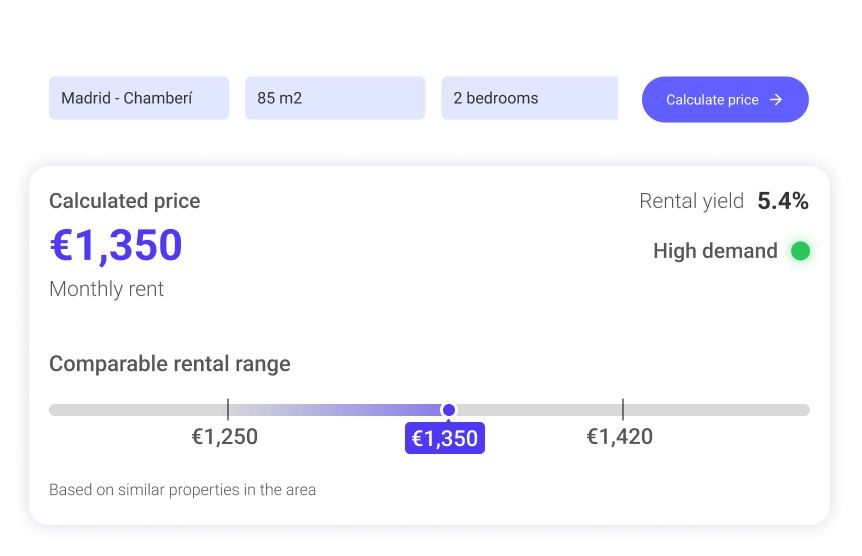The height and width of the screenshot is (556, 862).
Task: Click the Madrid - Chamberí location field
Action: 139,98
